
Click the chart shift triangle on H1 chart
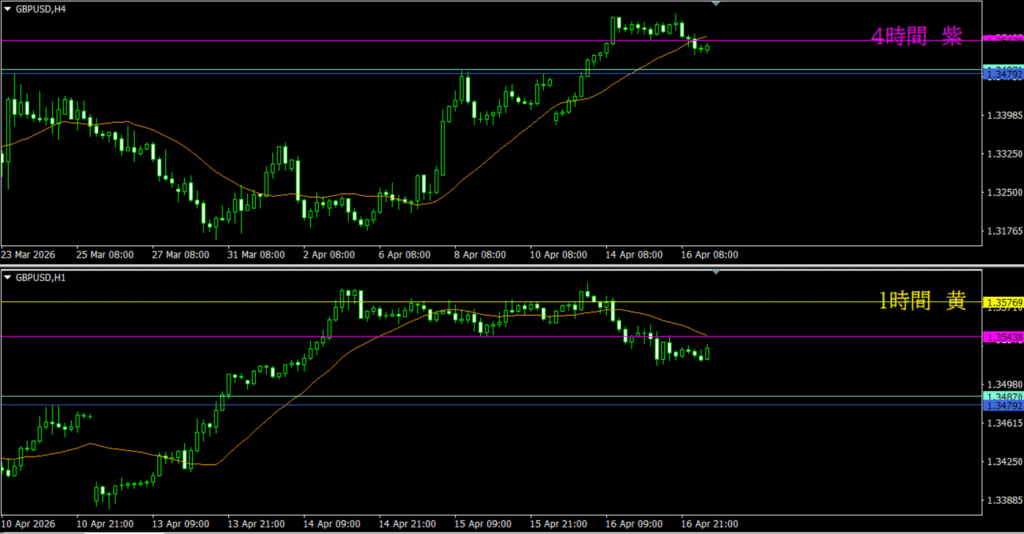(x=714, y=272)
